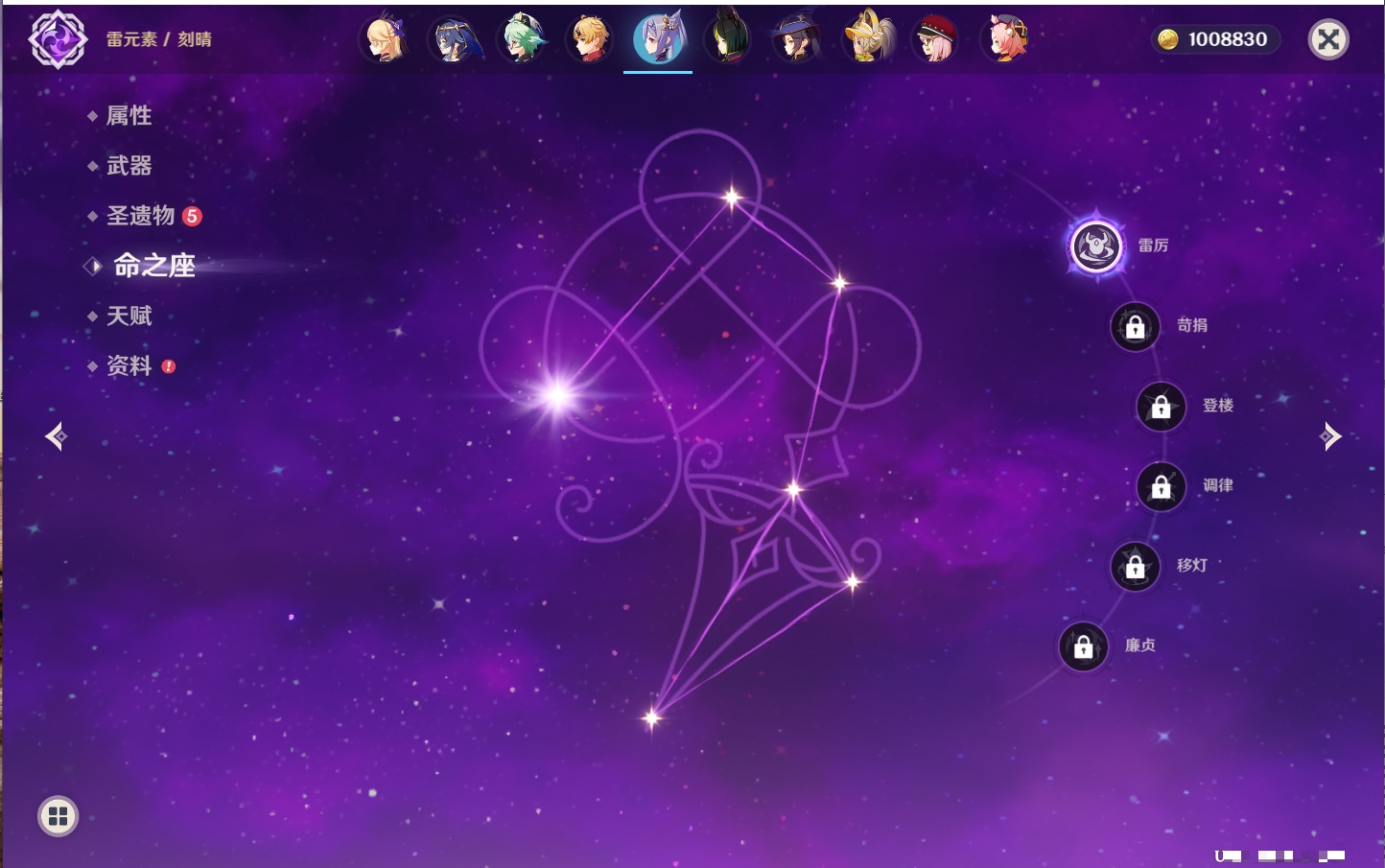Image resolution: width=1385 pixels, height=868 pixels.
Task: Click the red 5 badge beside 圣遗物
Action: pos(192,216)
